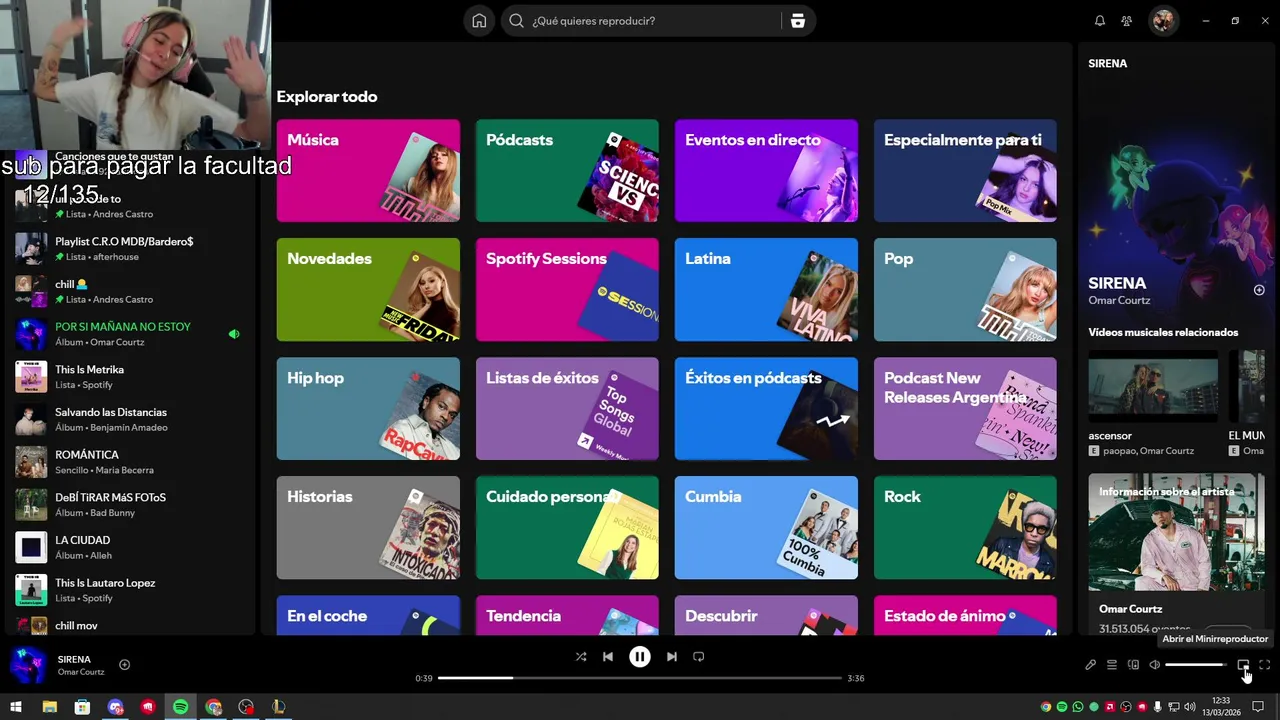Open the 'chill mov' library item

pos(130,626)
